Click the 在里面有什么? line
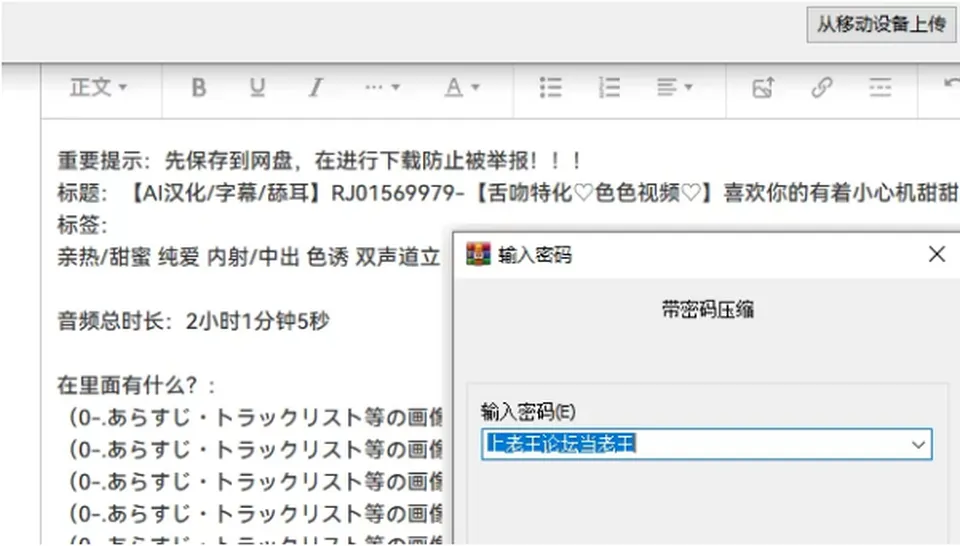 coord(137,385)
